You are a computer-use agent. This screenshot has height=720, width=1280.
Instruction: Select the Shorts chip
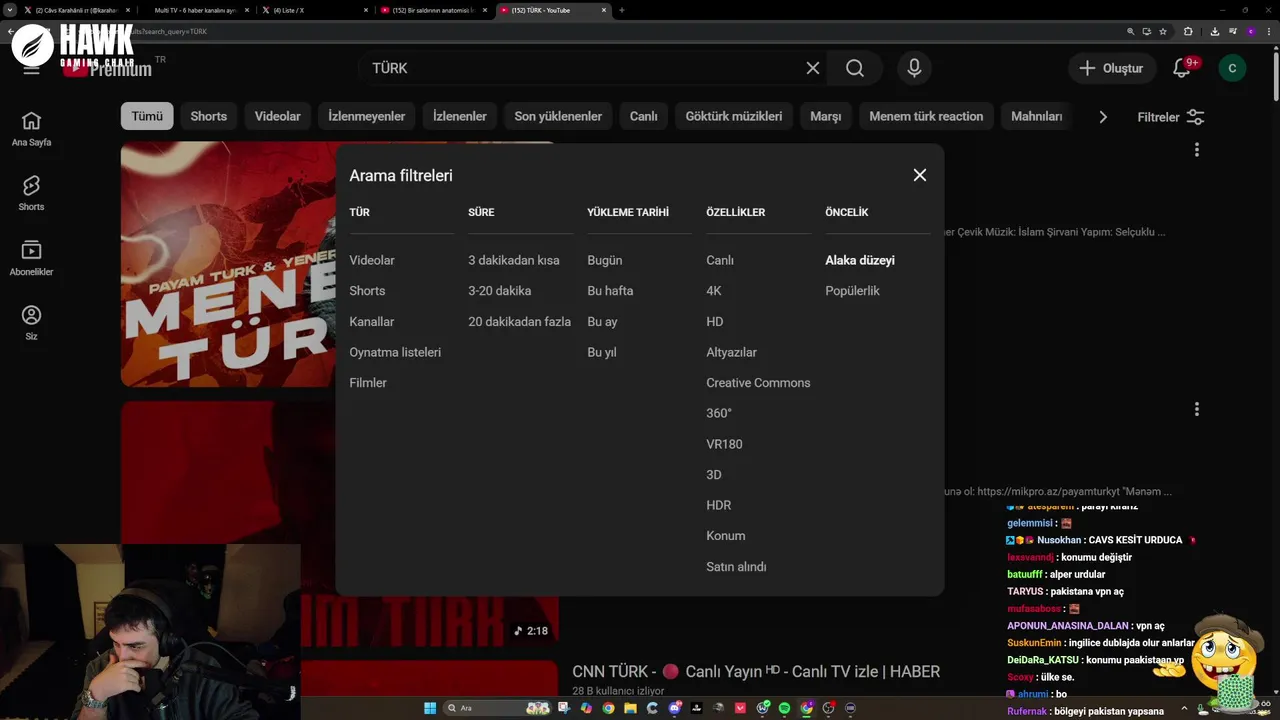point(209,116)
